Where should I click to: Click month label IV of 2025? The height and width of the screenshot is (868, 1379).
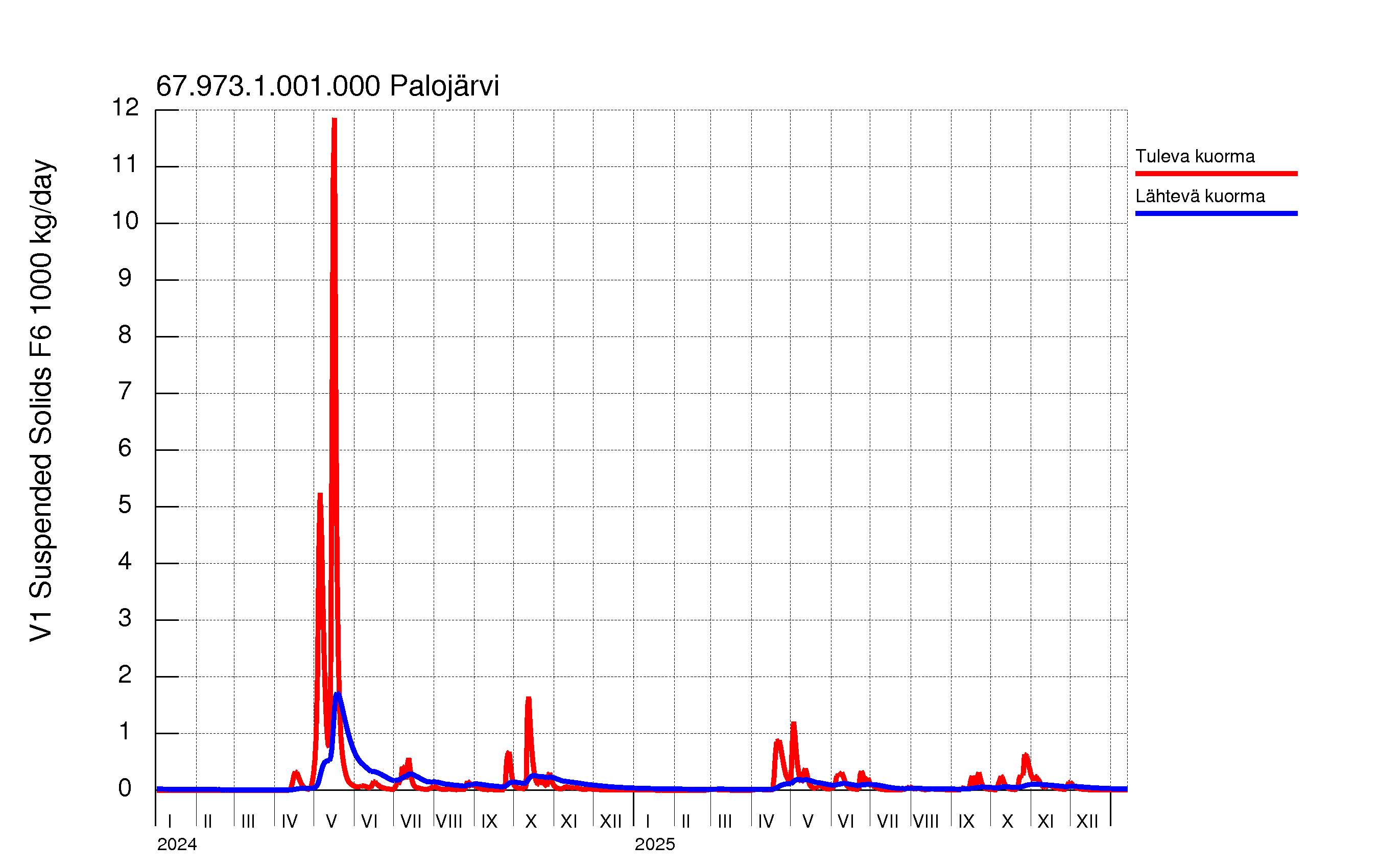766,822
